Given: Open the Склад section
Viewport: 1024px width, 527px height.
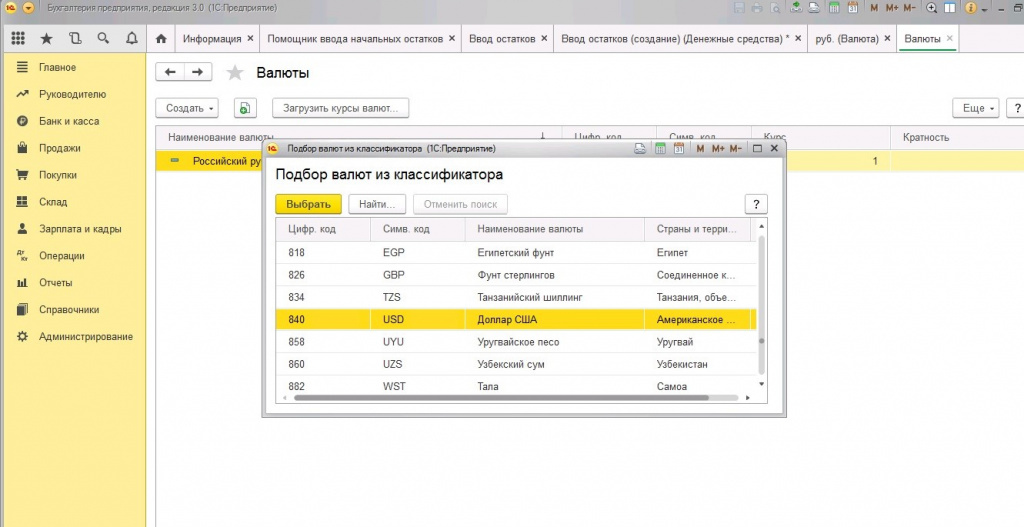Looking at the screenshot, I should (x=53, y=202).
